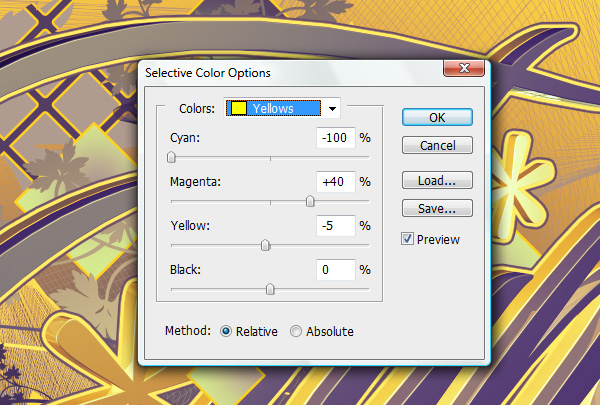
Task: Click the Save... settings button
Action: pyautogui.click(x=436, y=209)
